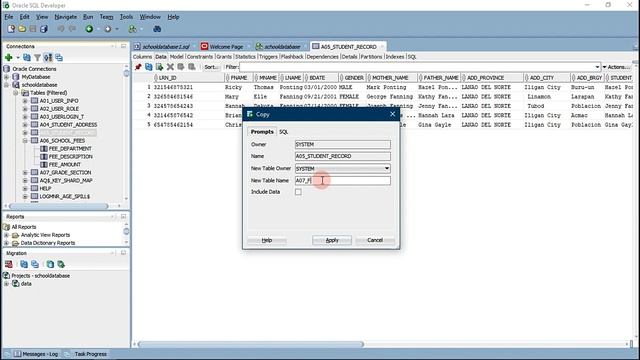Click the Forward navigation arrow icon
640x360 pixels.
point(108,29)
